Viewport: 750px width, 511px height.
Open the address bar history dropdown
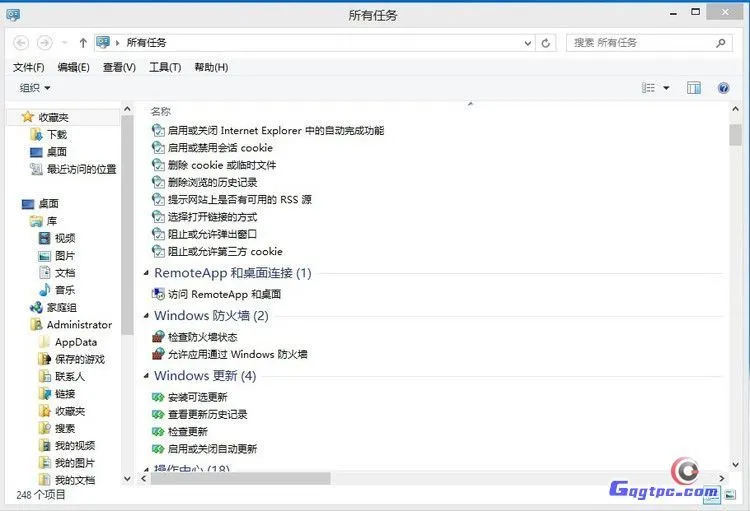(x=528, y=43)
